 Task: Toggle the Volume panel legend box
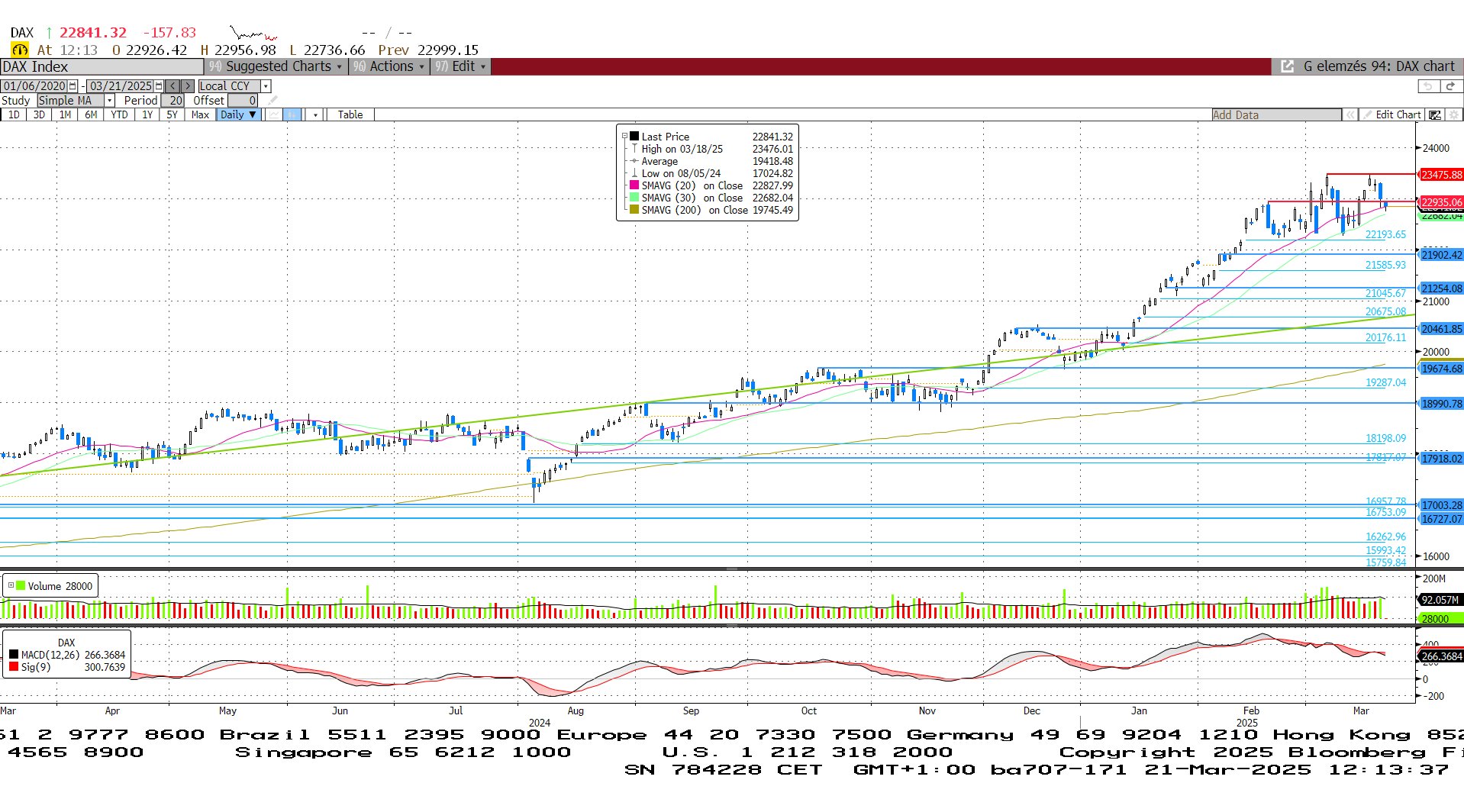coord(11,585)
